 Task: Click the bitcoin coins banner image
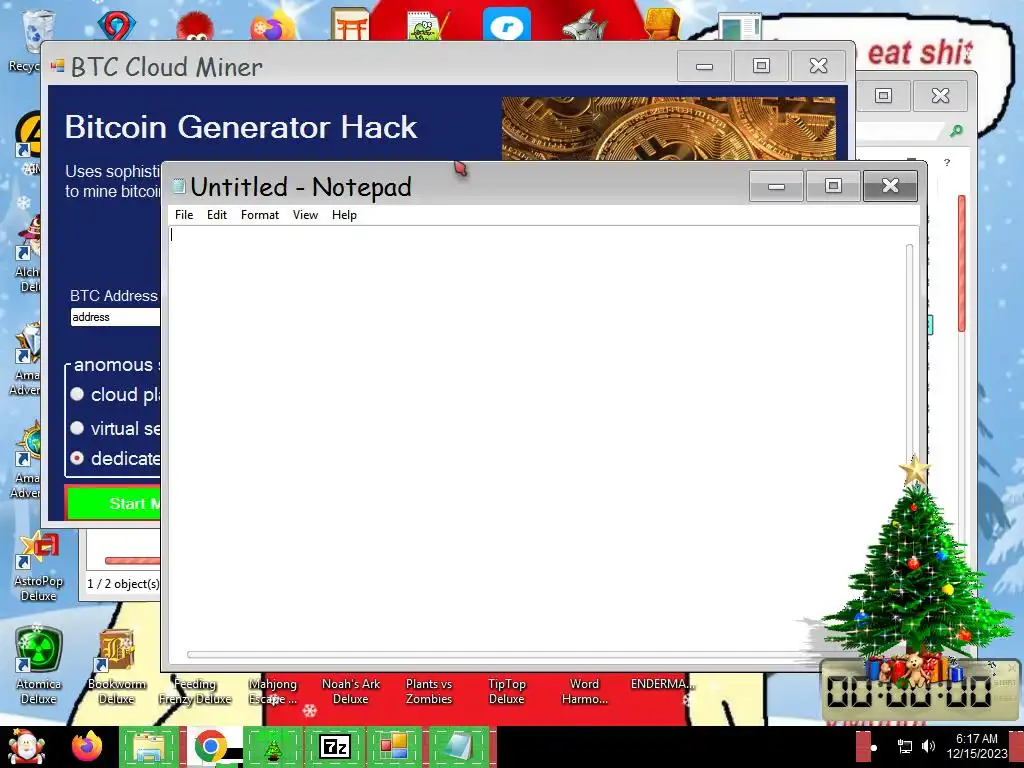(668, 129)
